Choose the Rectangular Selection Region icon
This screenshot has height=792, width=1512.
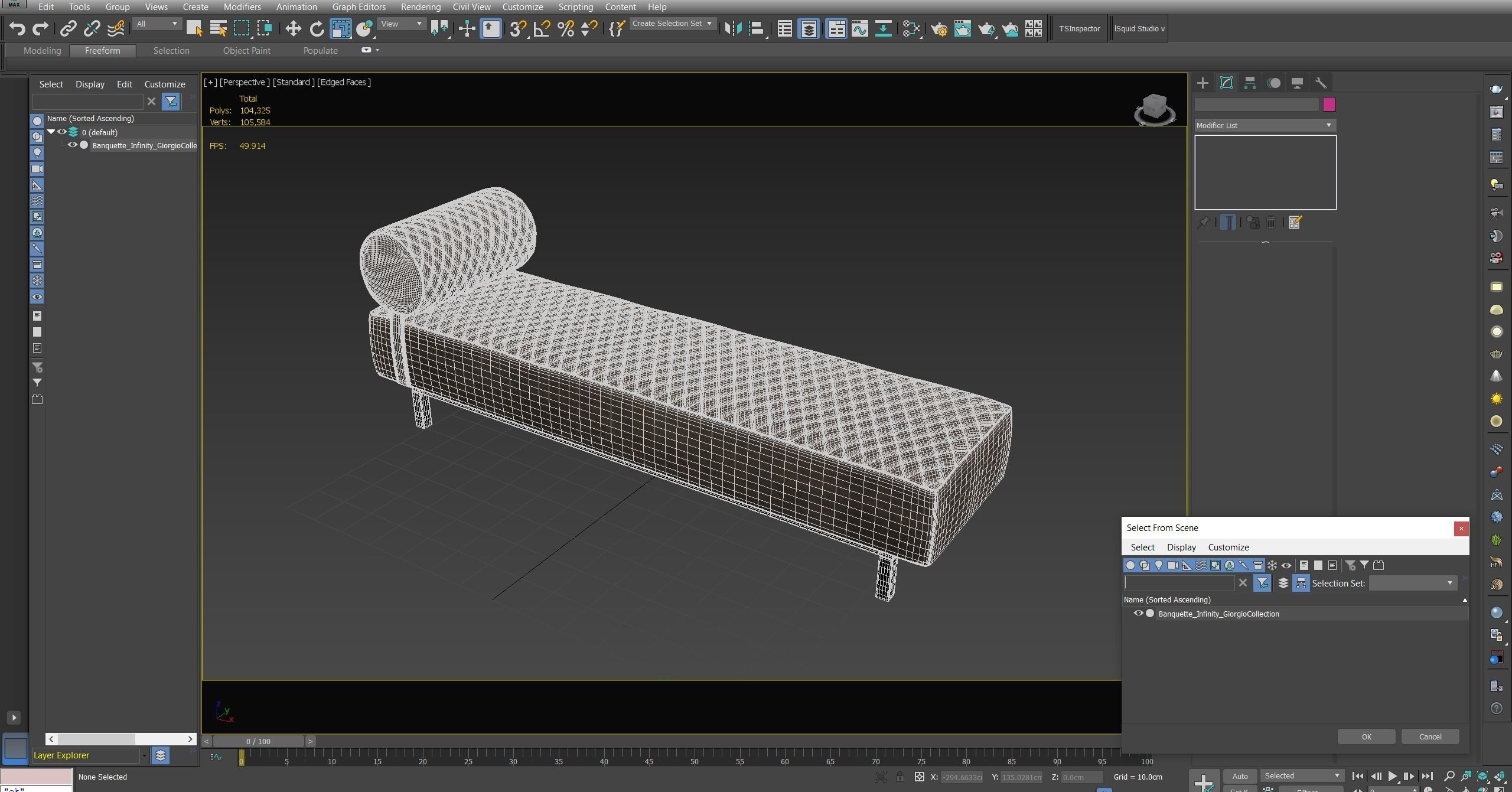(242, 28)
